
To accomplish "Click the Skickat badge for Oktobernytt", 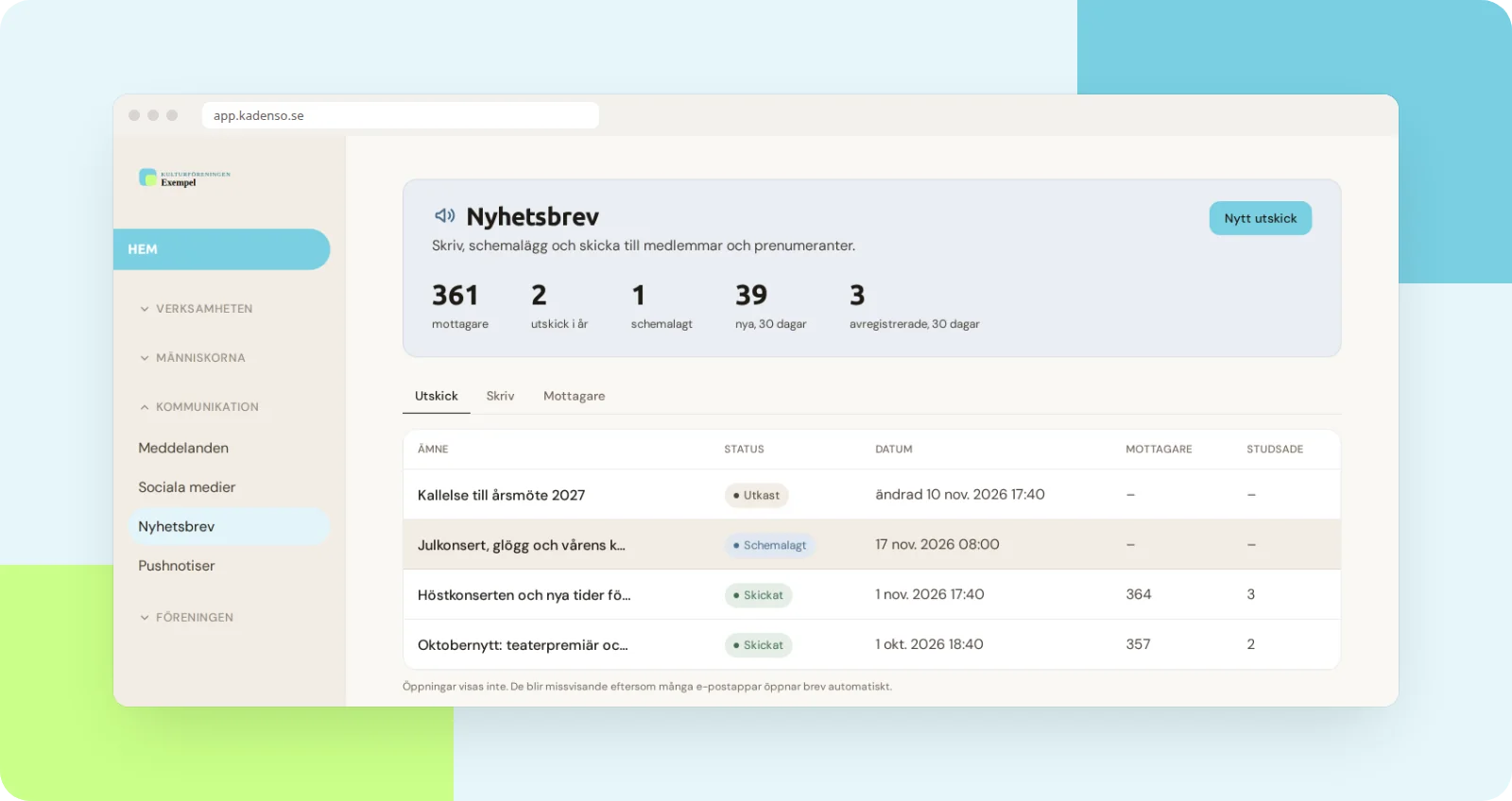I will (759, 645).
